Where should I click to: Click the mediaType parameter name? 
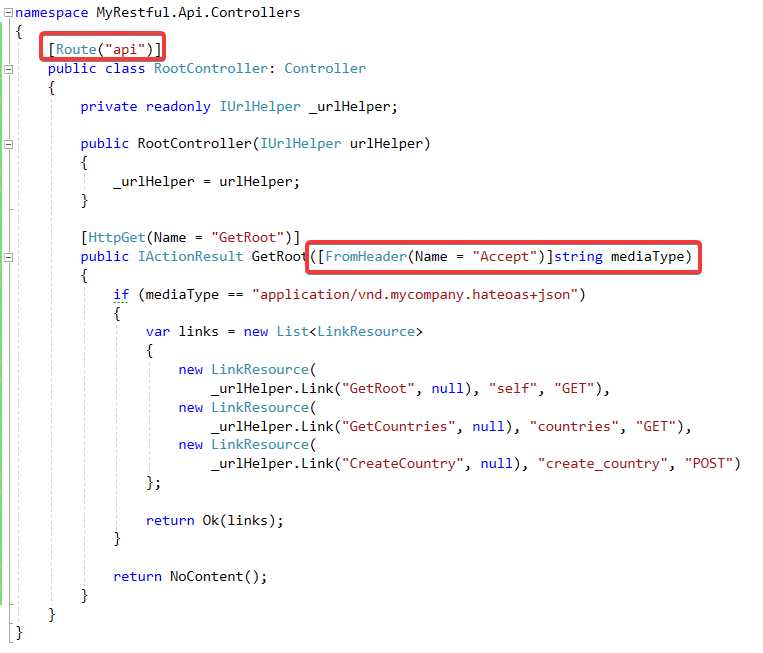pos(647,256)
